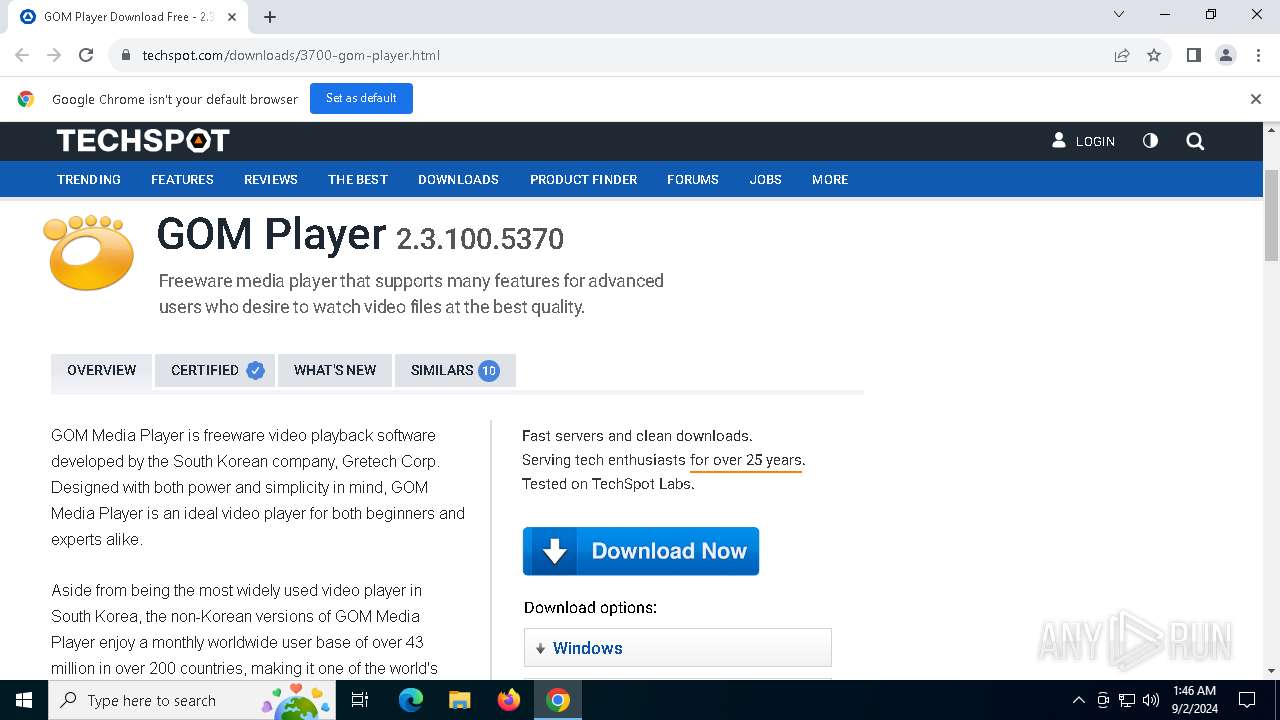Click the Chrome taskbar icon
Image resolution: width=1280 pixels, height=720 pixels.
click(558, 700)
